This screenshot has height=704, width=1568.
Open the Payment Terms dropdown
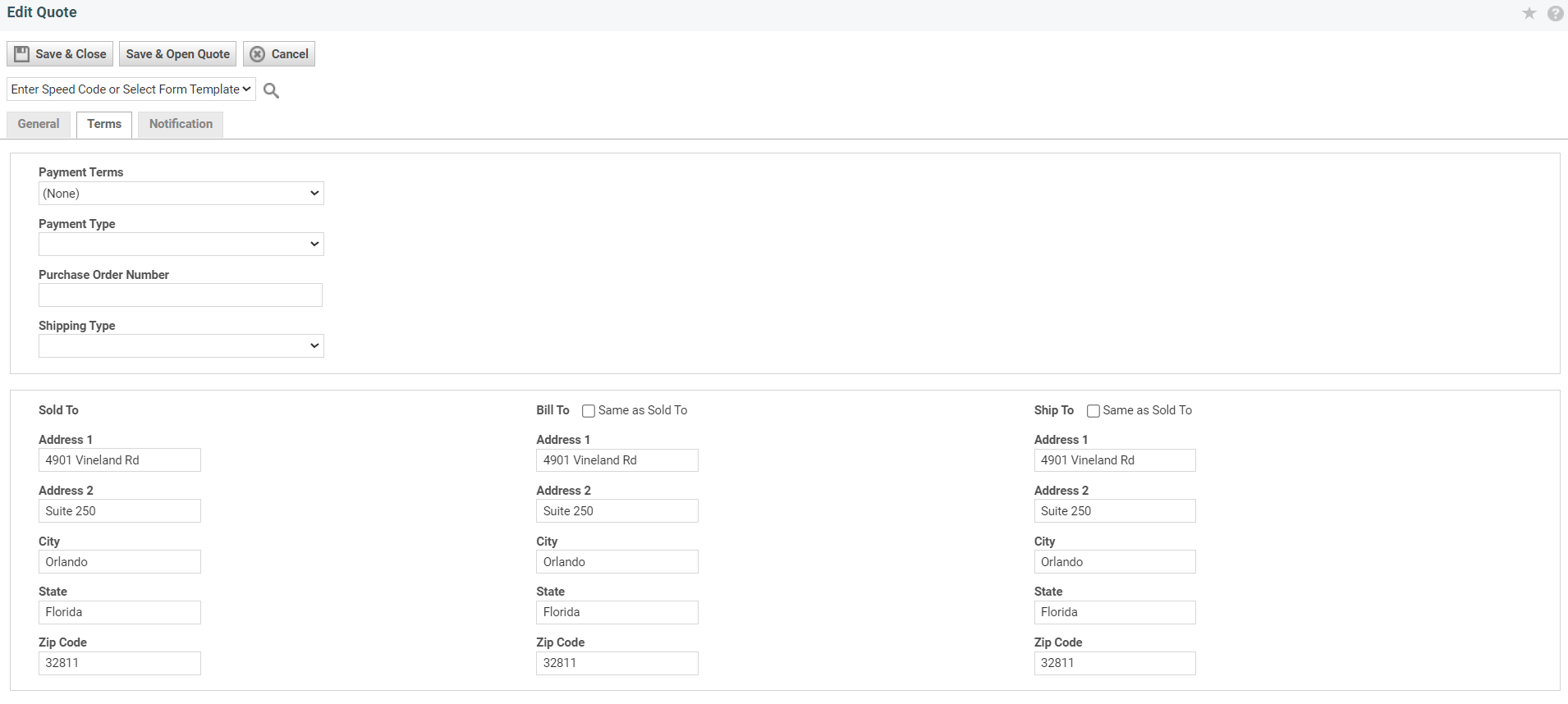pos(181,194)
